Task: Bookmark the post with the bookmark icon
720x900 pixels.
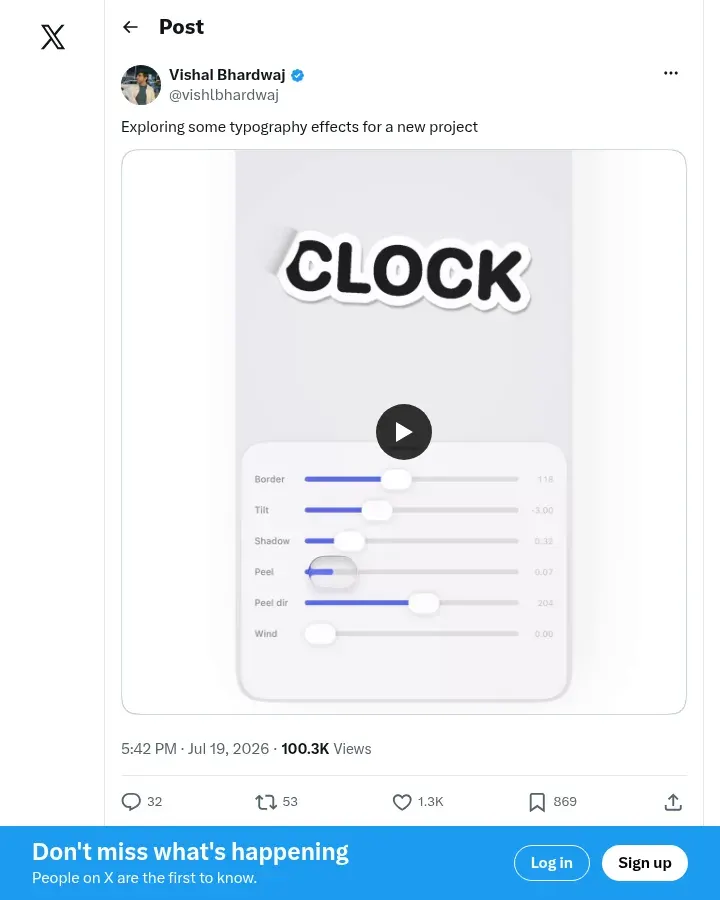Action: [537, 802]
